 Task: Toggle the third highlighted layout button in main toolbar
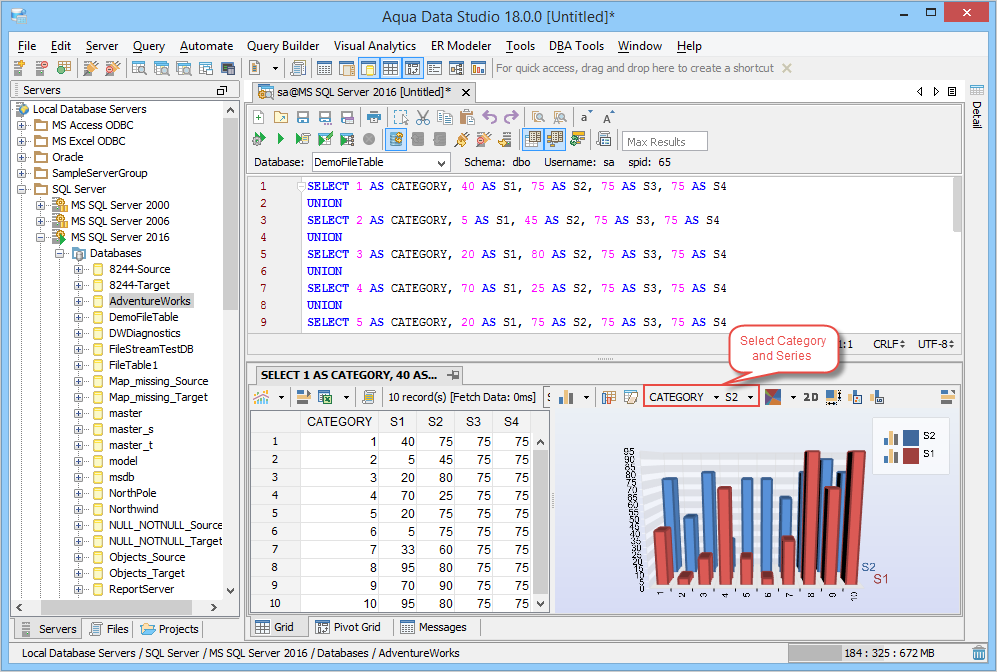coord(413,68)
